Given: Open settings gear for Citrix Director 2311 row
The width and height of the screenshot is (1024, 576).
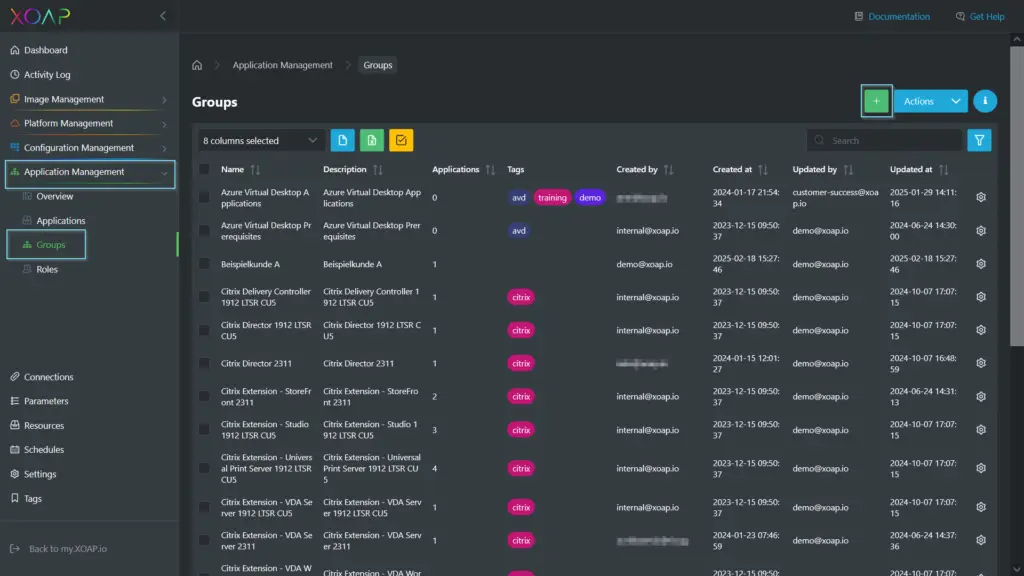Looking at the screenshot, I should tap(980, 363).
